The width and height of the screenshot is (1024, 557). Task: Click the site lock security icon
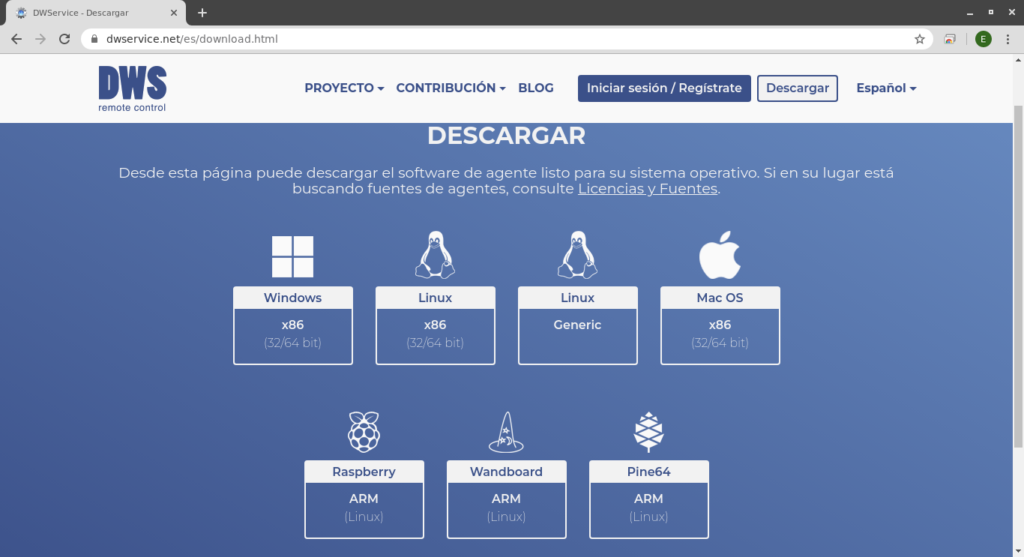pos(94,39)
